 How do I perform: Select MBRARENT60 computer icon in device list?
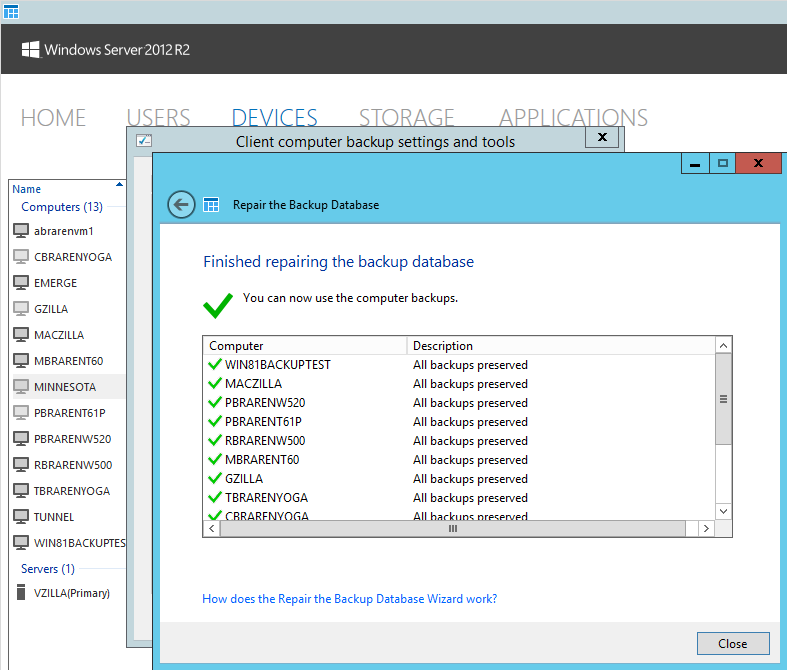pos(21,361)
